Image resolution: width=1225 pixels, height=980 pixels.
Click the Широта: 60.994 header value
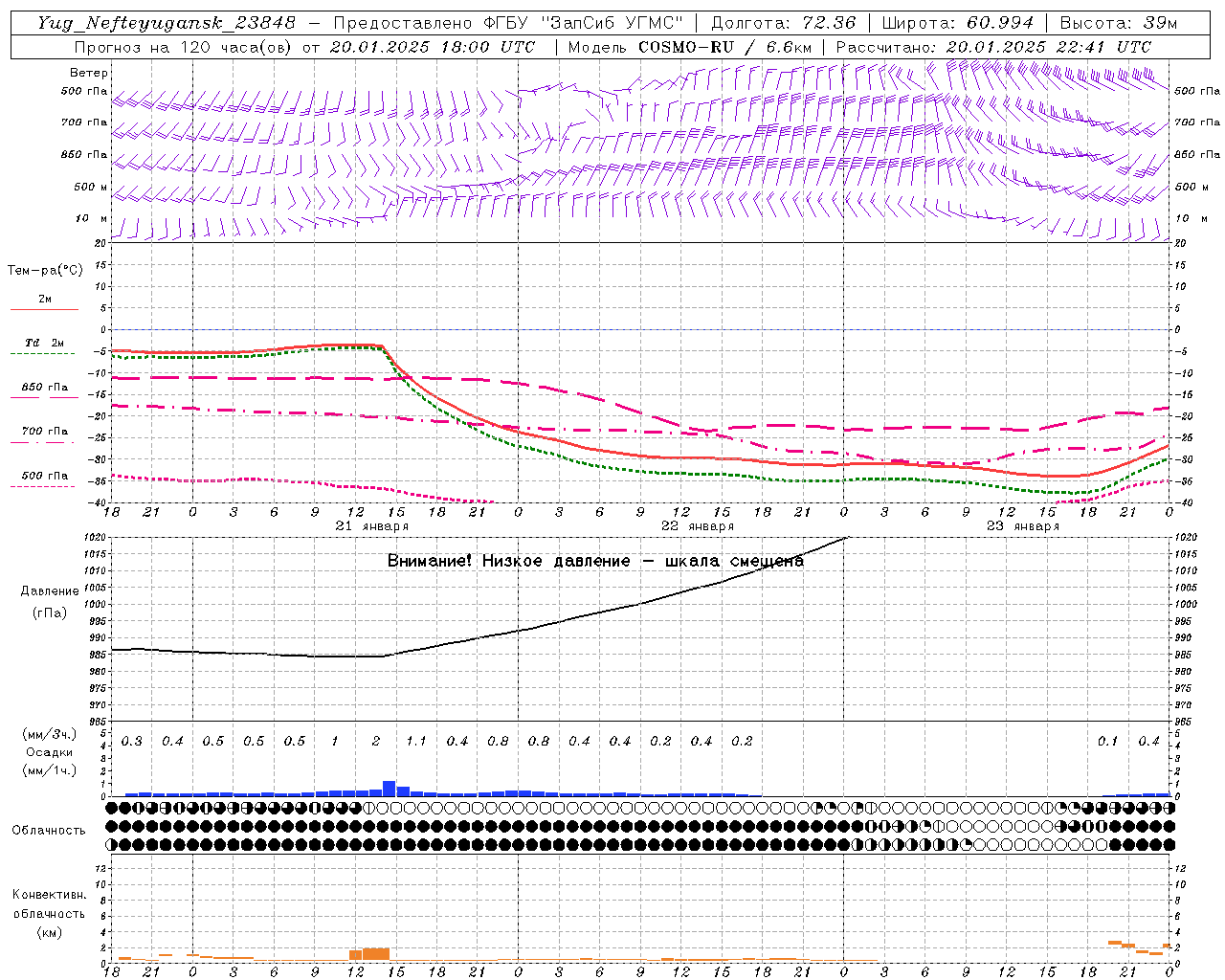(958, 23)
